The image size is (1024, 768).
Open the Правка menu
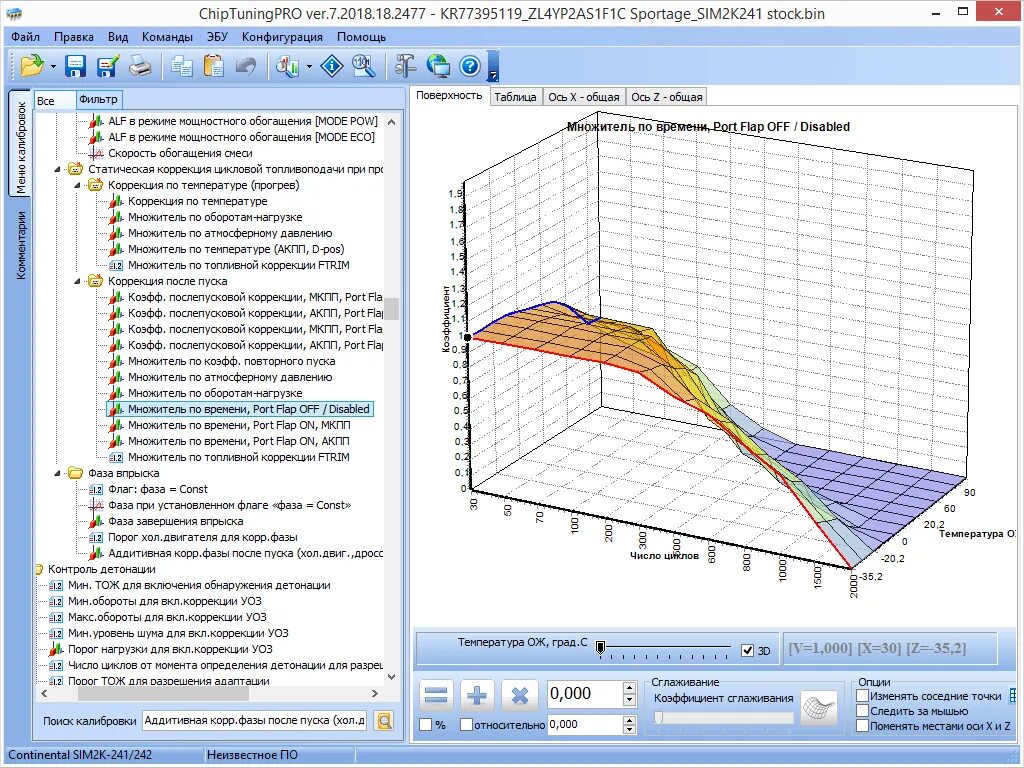click(73, 37)
